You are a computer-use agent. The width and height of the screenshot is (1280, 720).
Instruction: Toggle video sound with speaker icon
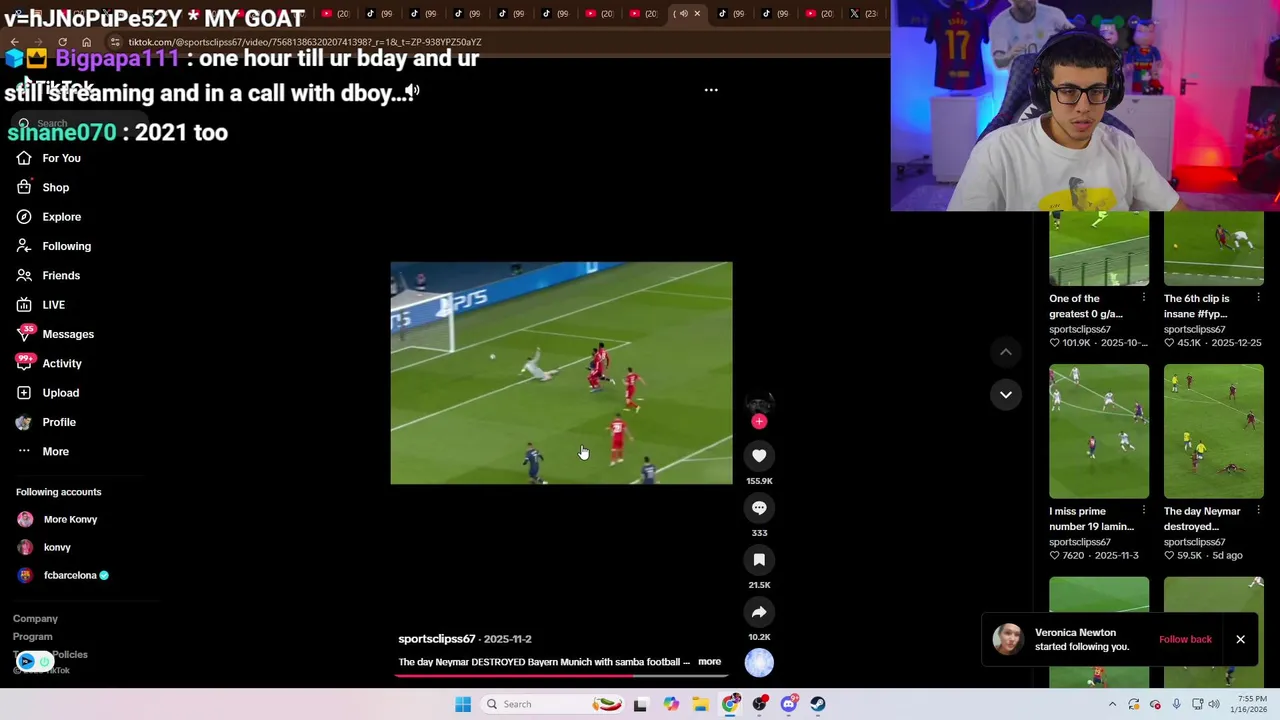pyautogui.click(x=412, y=91)
